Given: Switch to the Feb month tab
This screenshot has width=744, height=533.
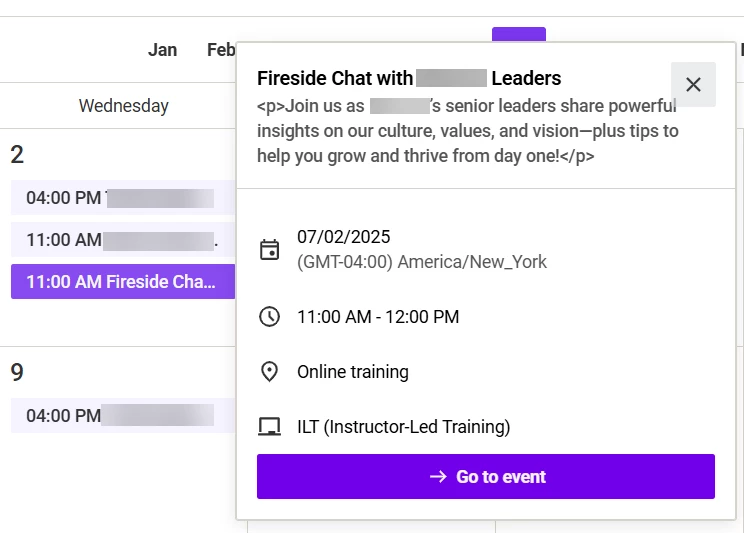Looking at the screenshot, I should point(221,50).
